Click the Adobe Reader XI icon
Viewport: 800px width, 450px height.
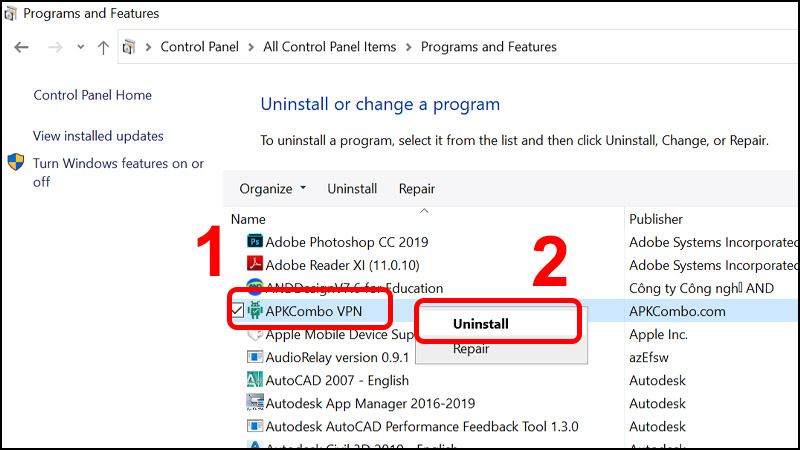pos(255,264)
